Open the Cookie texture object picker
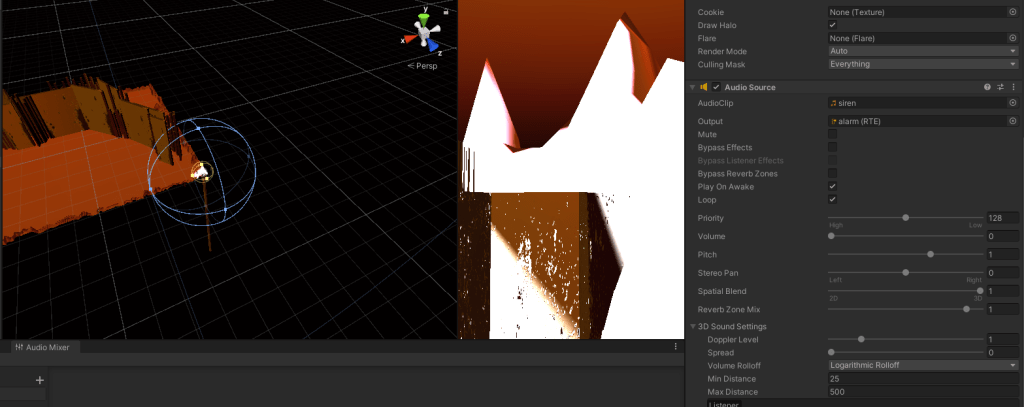 click(x=1012, y=12)
